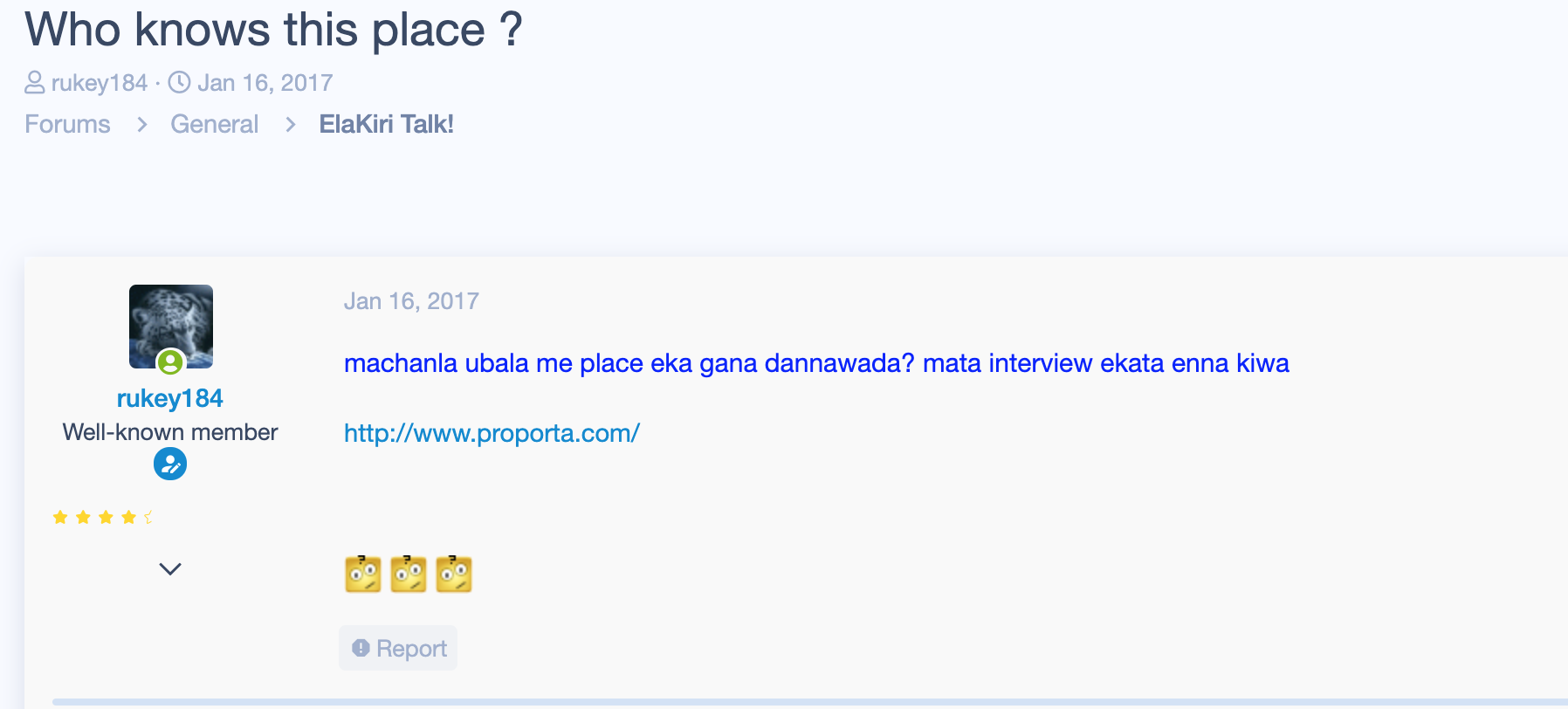
Task: Go to General breadcrumb
Action: pos(214,124)
